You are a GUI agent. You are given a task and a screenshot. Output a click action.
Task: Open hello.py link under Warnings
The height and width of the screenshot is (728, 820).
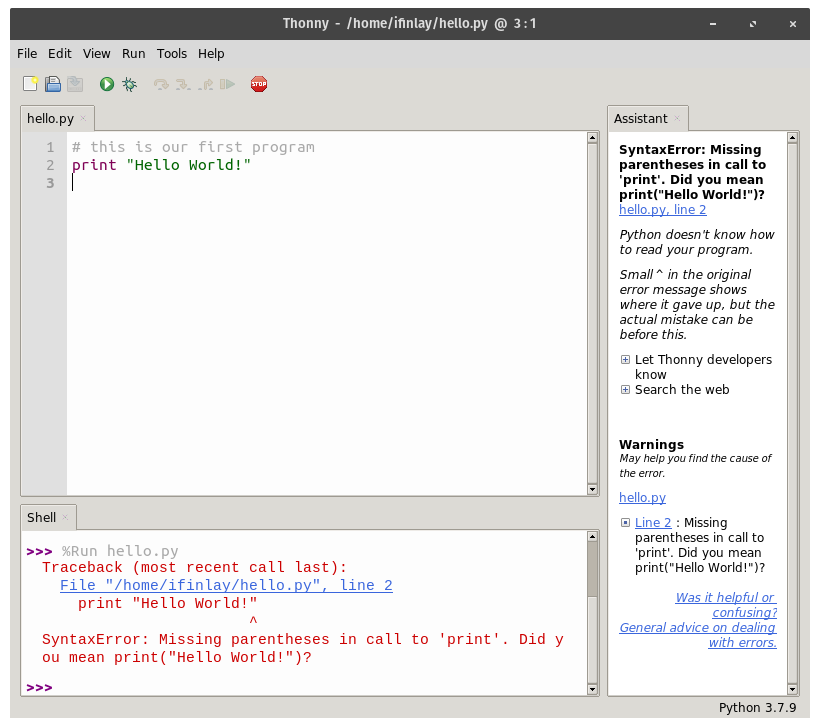[x=642, y=497]
